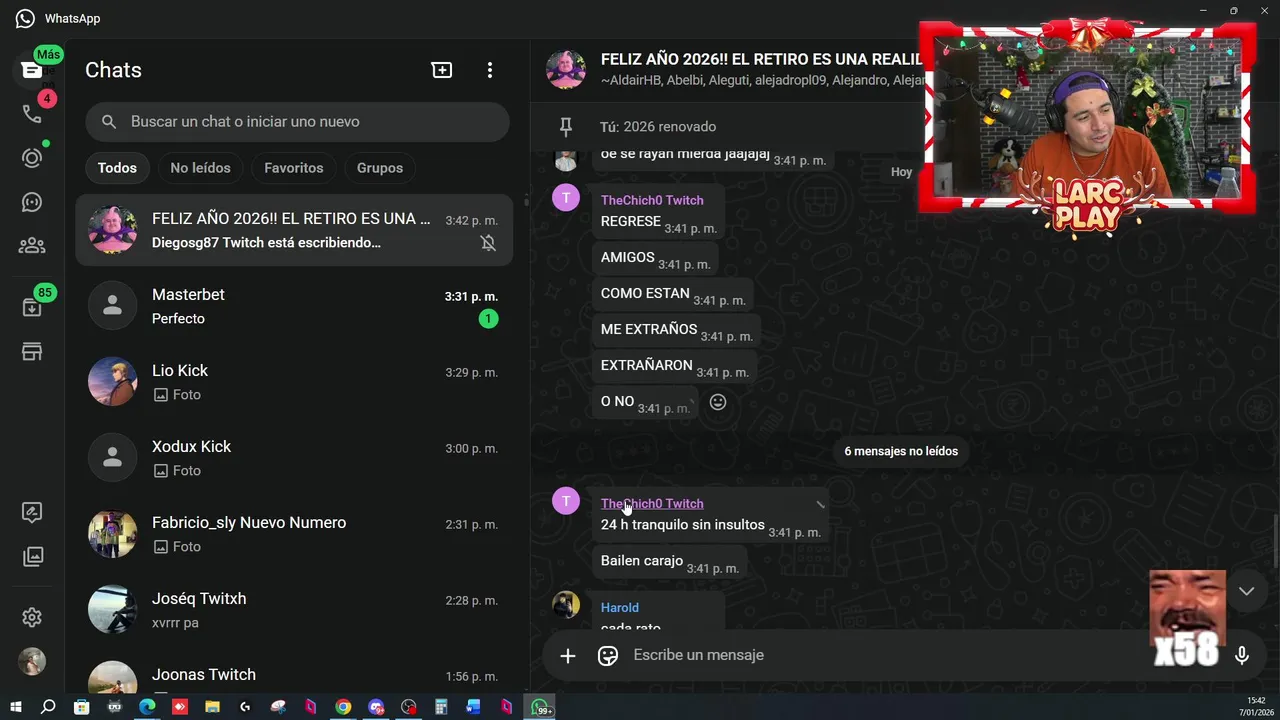Viewport: 1280px width, 720px height.
Task: Open Microsoft Word from taskbar
Action: pyautogui.click(x=474, y=707)
